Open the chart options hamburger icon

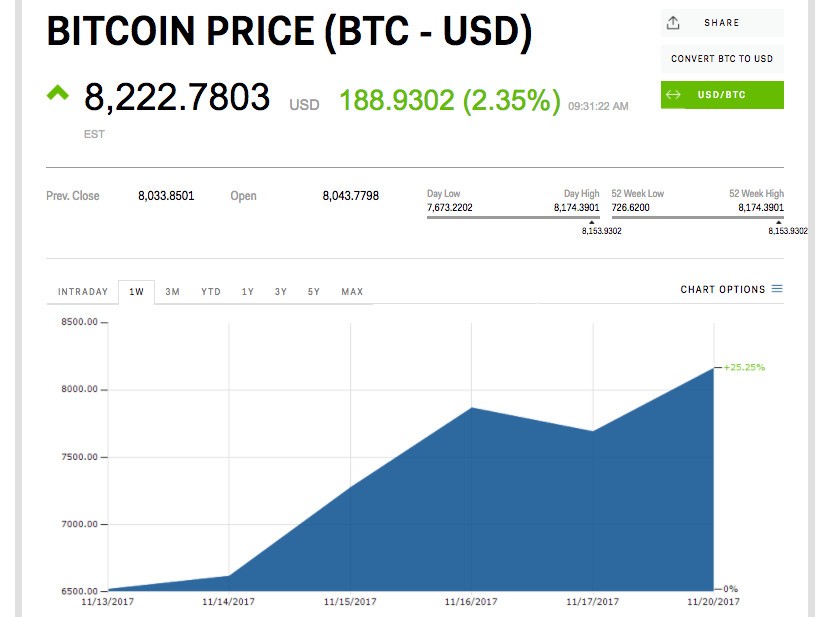(777, 290)
